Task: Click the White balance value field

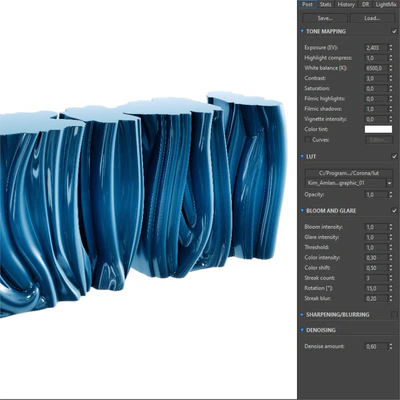Action: point(376,68)
